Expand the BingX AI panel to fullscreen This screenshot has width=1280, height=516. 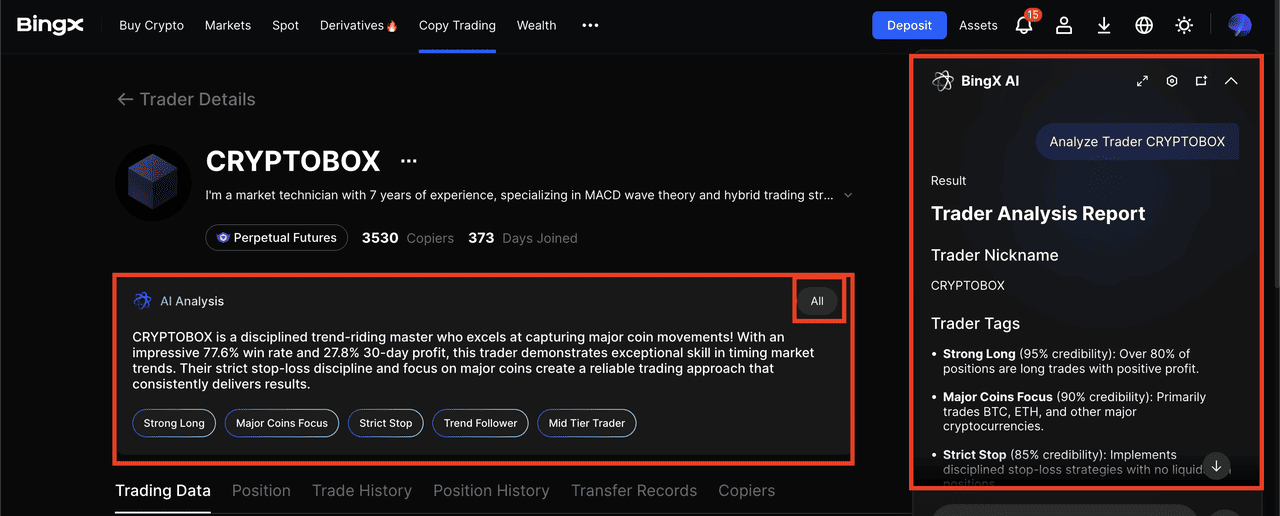pos(1142,81)
